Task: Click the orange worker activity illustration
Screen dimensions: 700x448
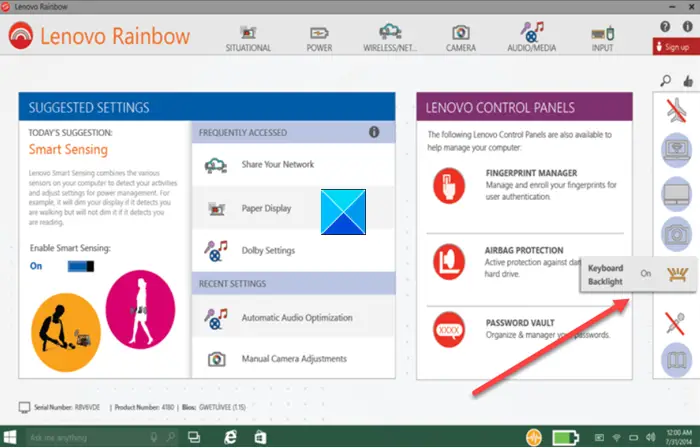Action: click(x=66, y=332)
